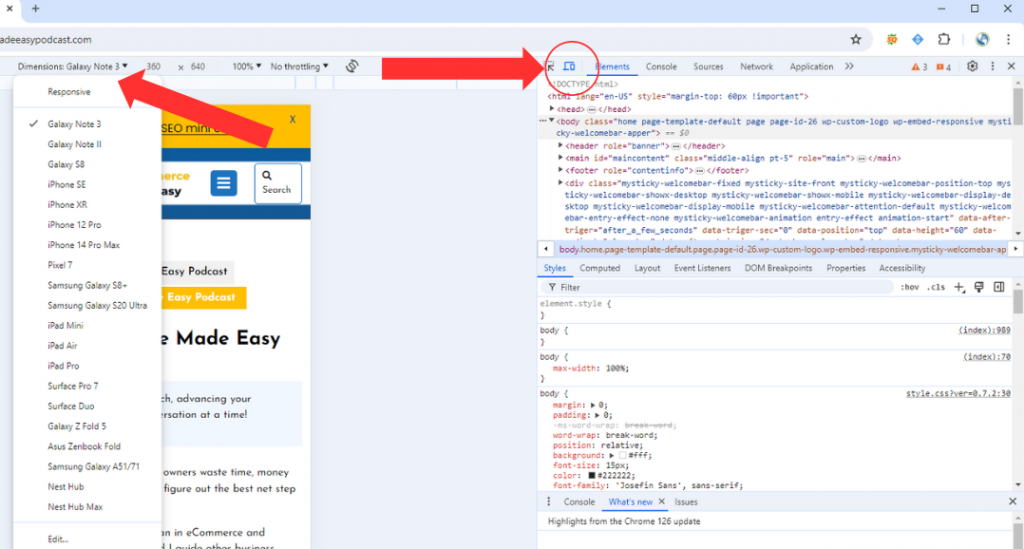The image size is (1024, 549).
Task: Close the DevTools panel
Action: (1011, 66)
